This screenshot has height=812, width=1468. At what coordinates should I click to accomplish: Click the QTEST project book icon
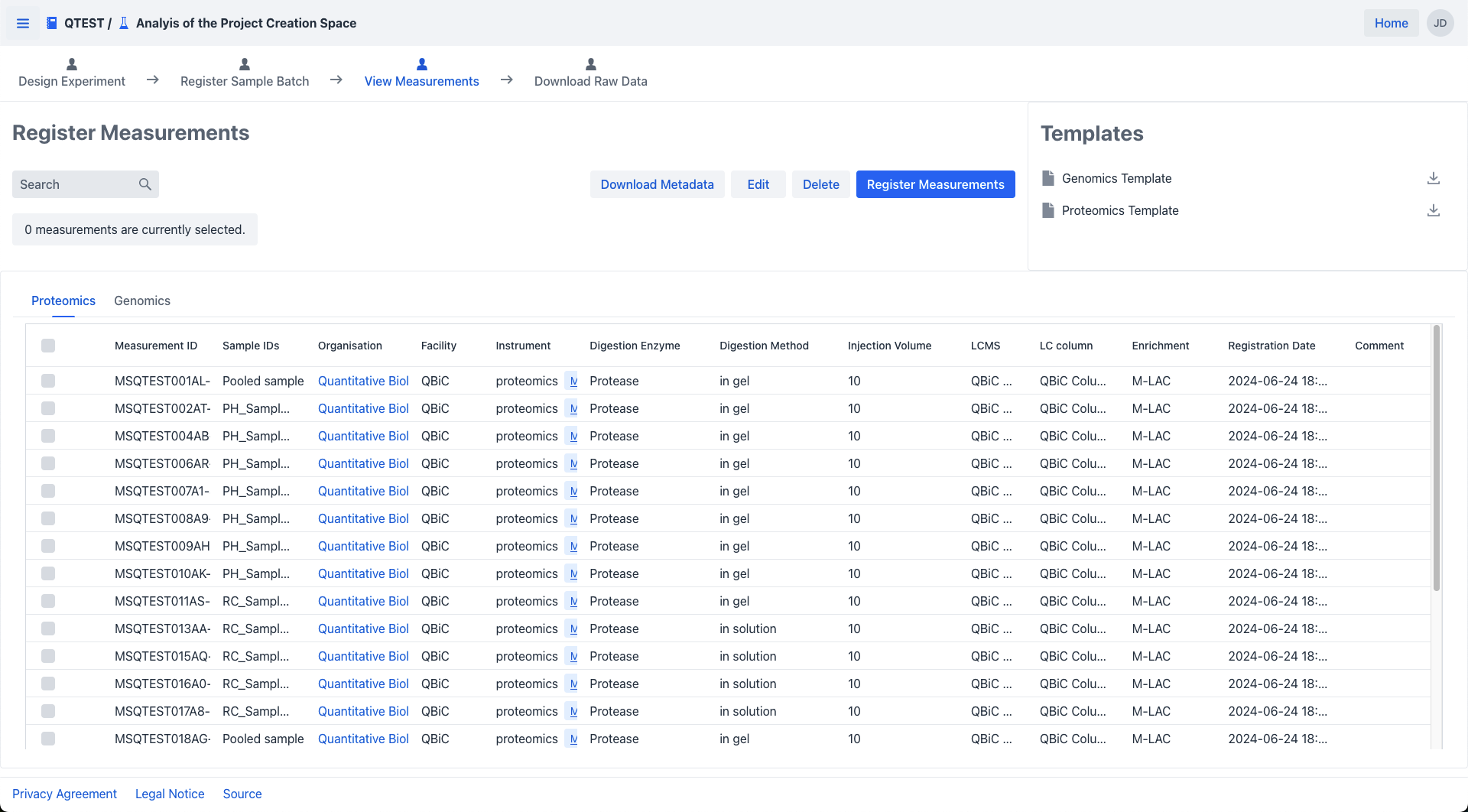(x=52, y=23)
